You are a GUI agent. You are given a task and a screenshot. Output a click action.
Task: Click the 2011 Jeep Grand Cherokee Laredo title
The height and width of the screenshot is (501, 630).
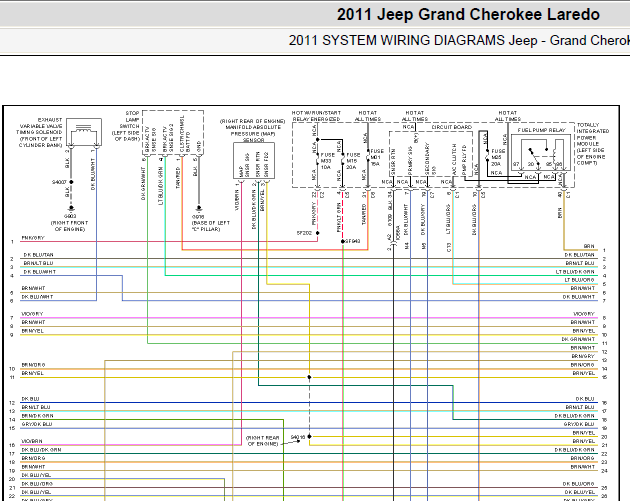tap(468, 14)
